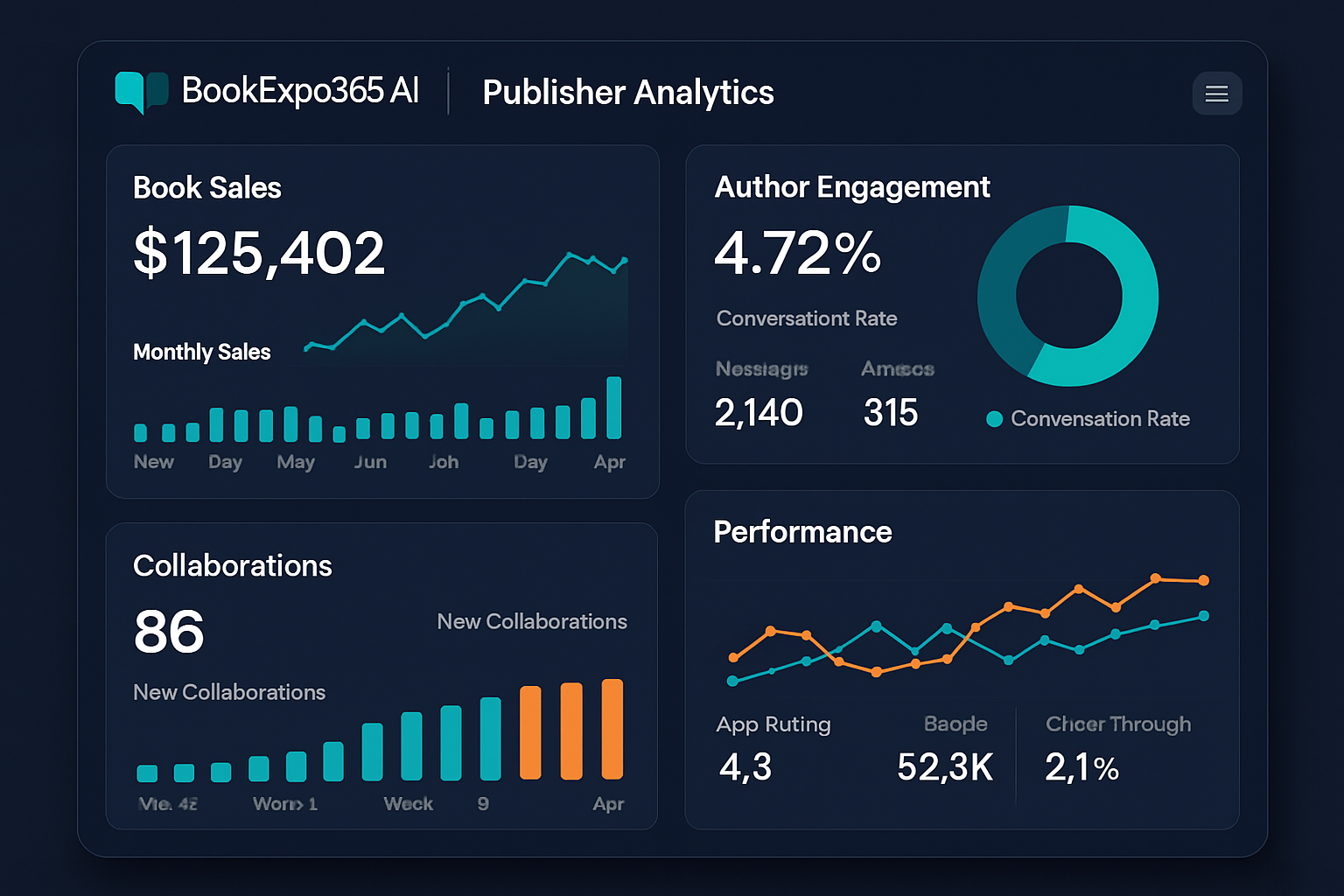Expand the Author Engagement details

click(852, 186)
